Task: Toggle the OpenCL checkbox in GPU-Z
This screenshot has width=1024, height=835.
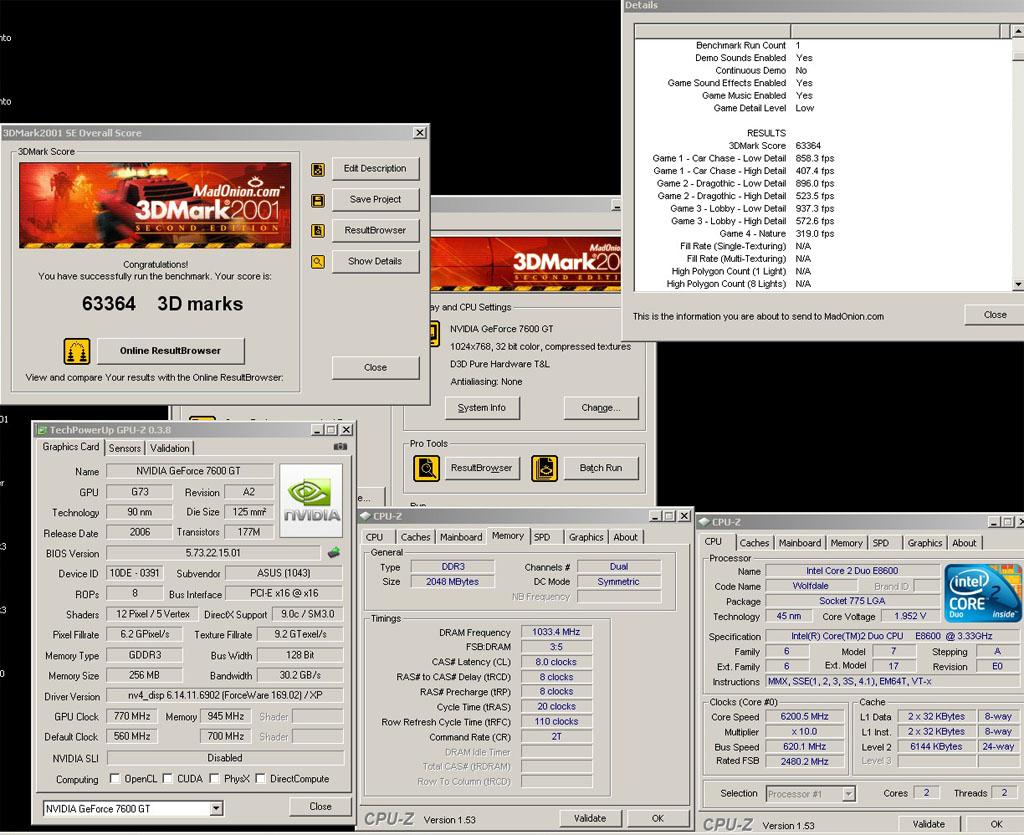Action: pyautogui.click(x=115, y=778)
